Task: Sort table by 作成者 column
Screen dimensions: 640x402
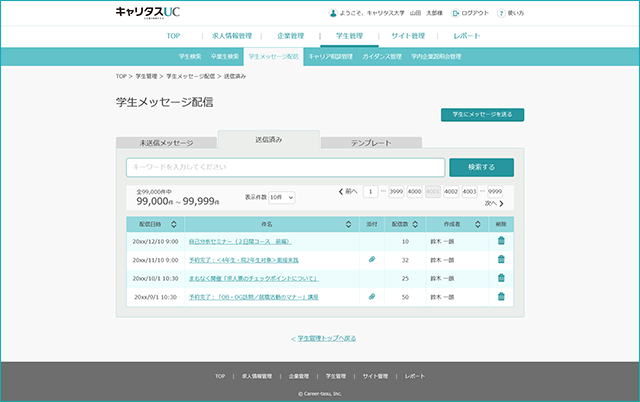Action: coord(478,224)
